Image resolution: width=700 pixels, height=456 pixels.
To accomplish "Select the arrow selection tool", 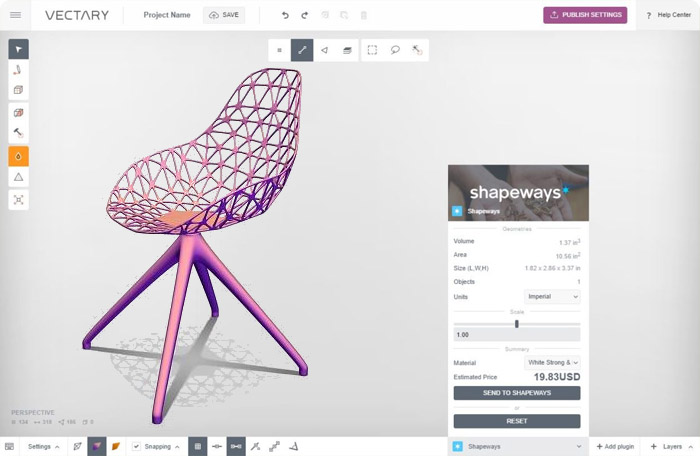I will [18, 49].
